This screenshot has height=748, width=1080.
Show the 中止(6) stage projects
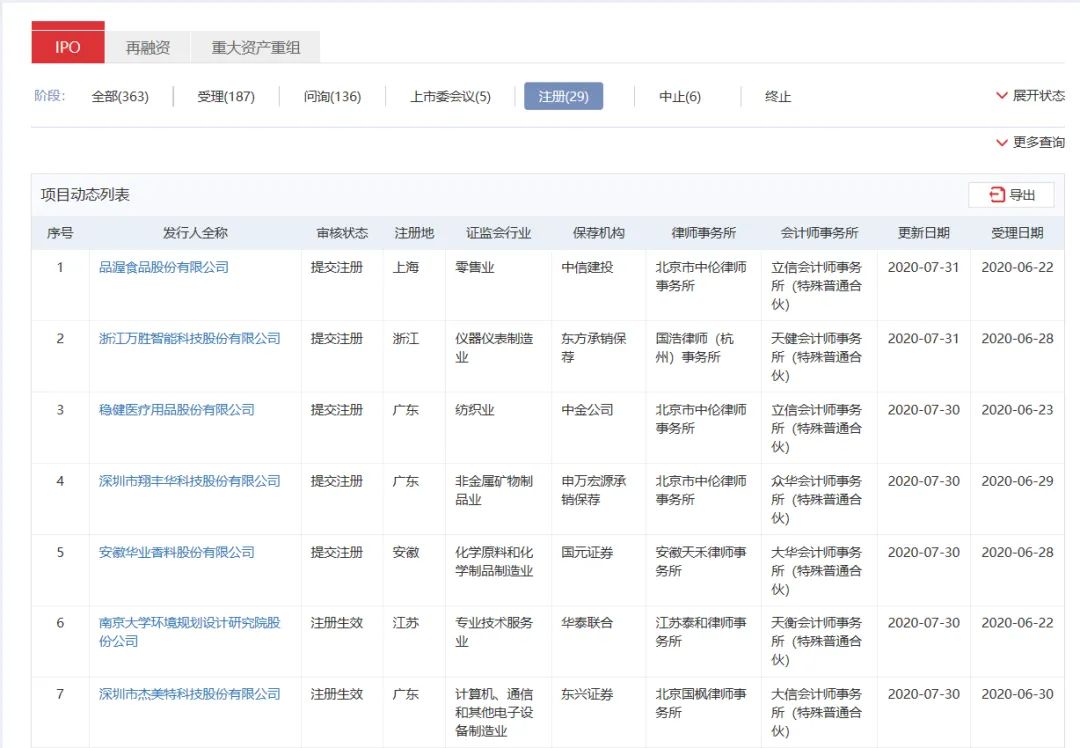tap(680, 97)
